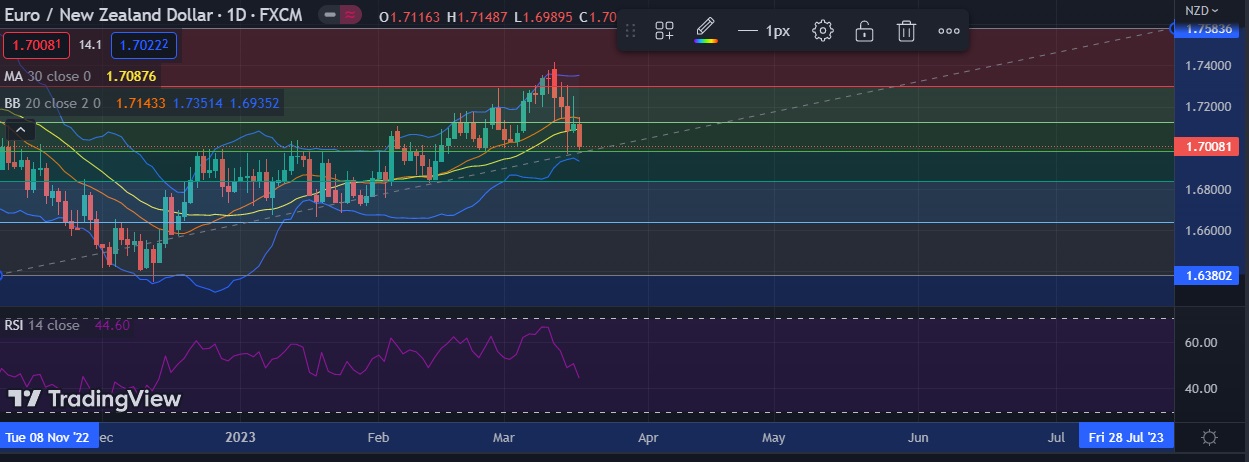Collapse the indicator legend with the chevron
This screenshot has width=1249, height=462.
pos(18,129)
